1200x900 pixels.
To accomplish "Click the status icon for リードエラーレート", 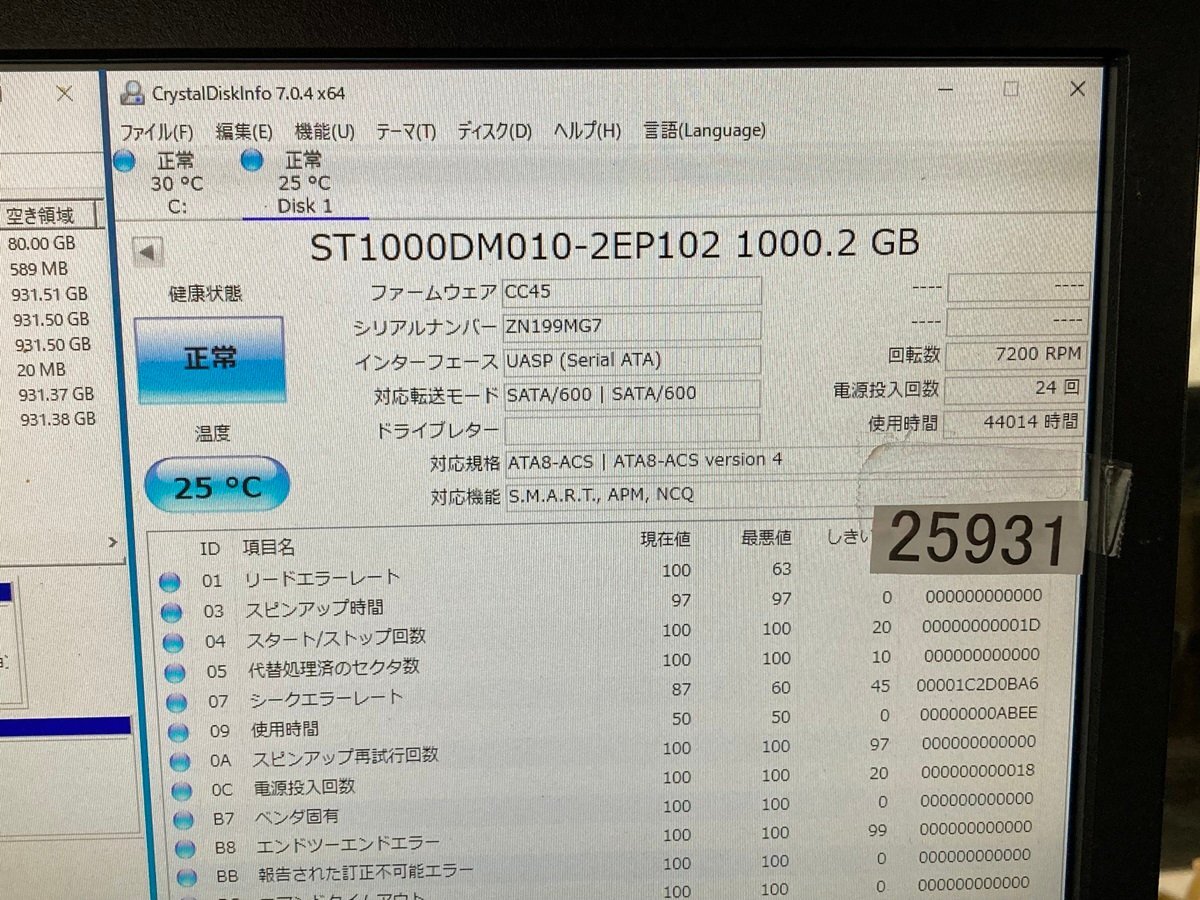I will click(170, 581).
